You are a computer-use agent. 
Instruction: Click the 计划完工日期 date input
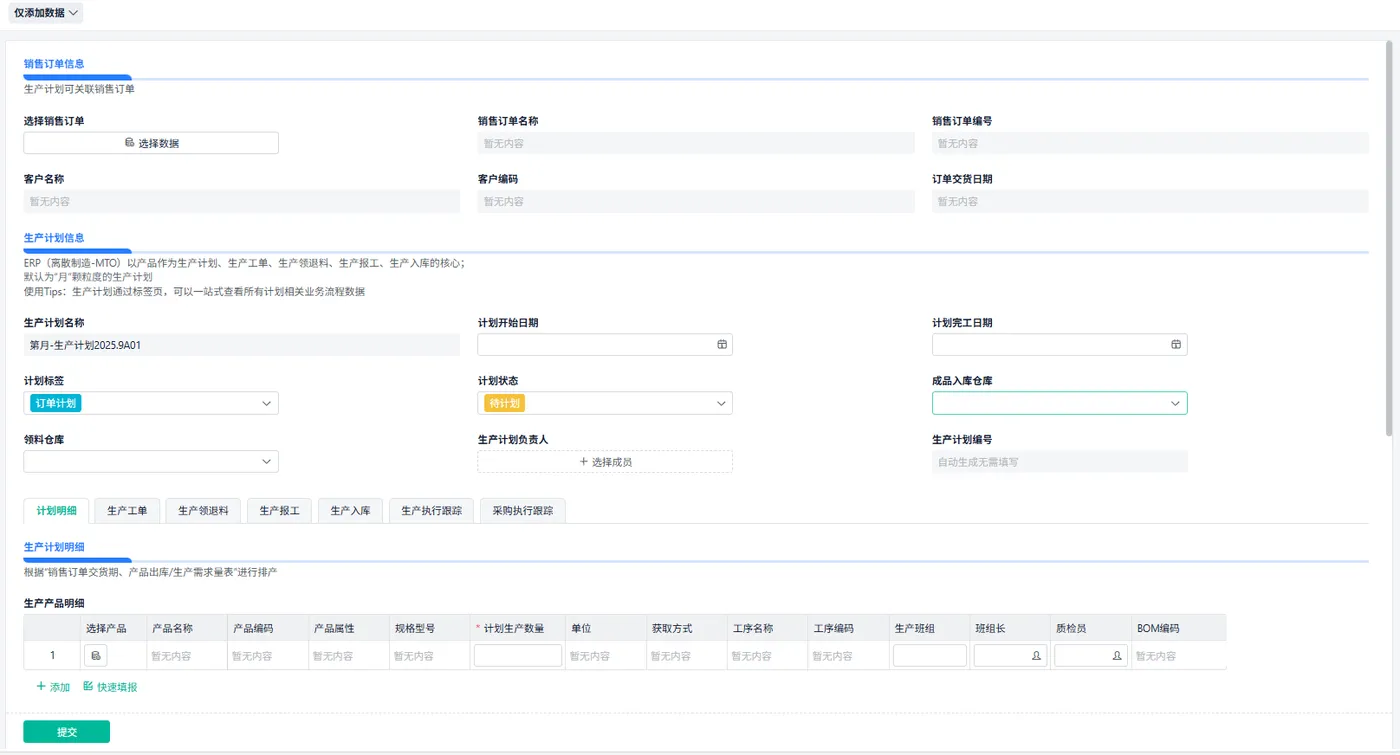pos(1059,344)
